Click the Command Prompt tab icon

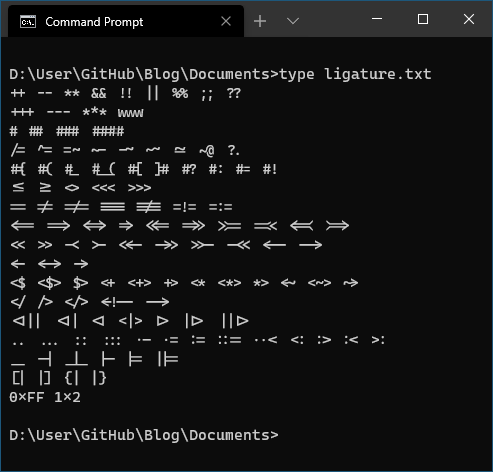pyautogui.click(x=28, y=22)
